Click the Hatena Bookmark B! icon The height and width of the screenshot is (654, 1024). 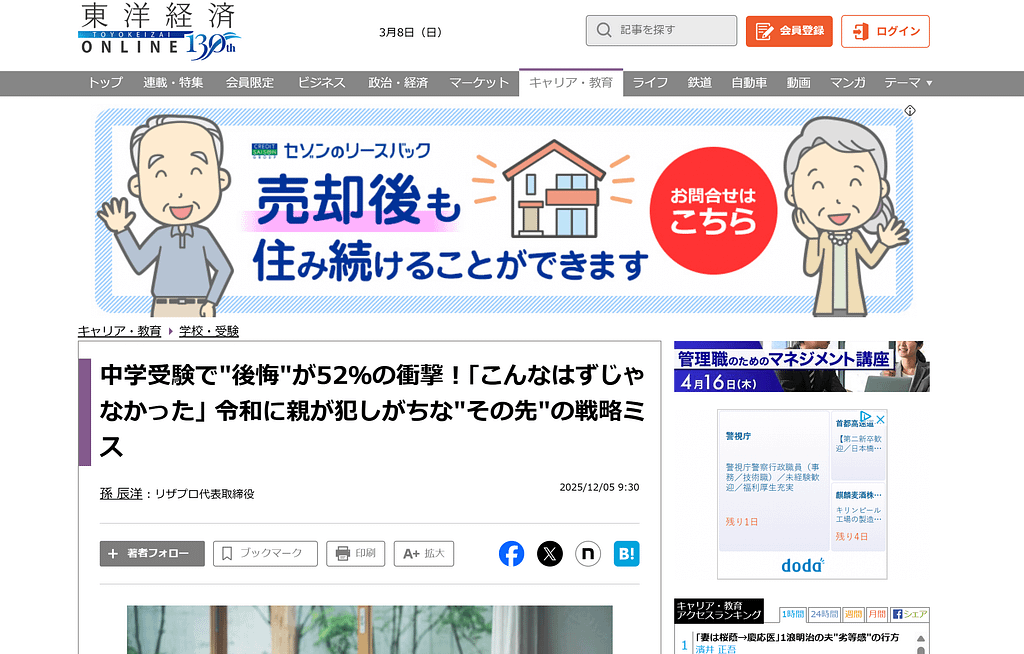[626, 554]
